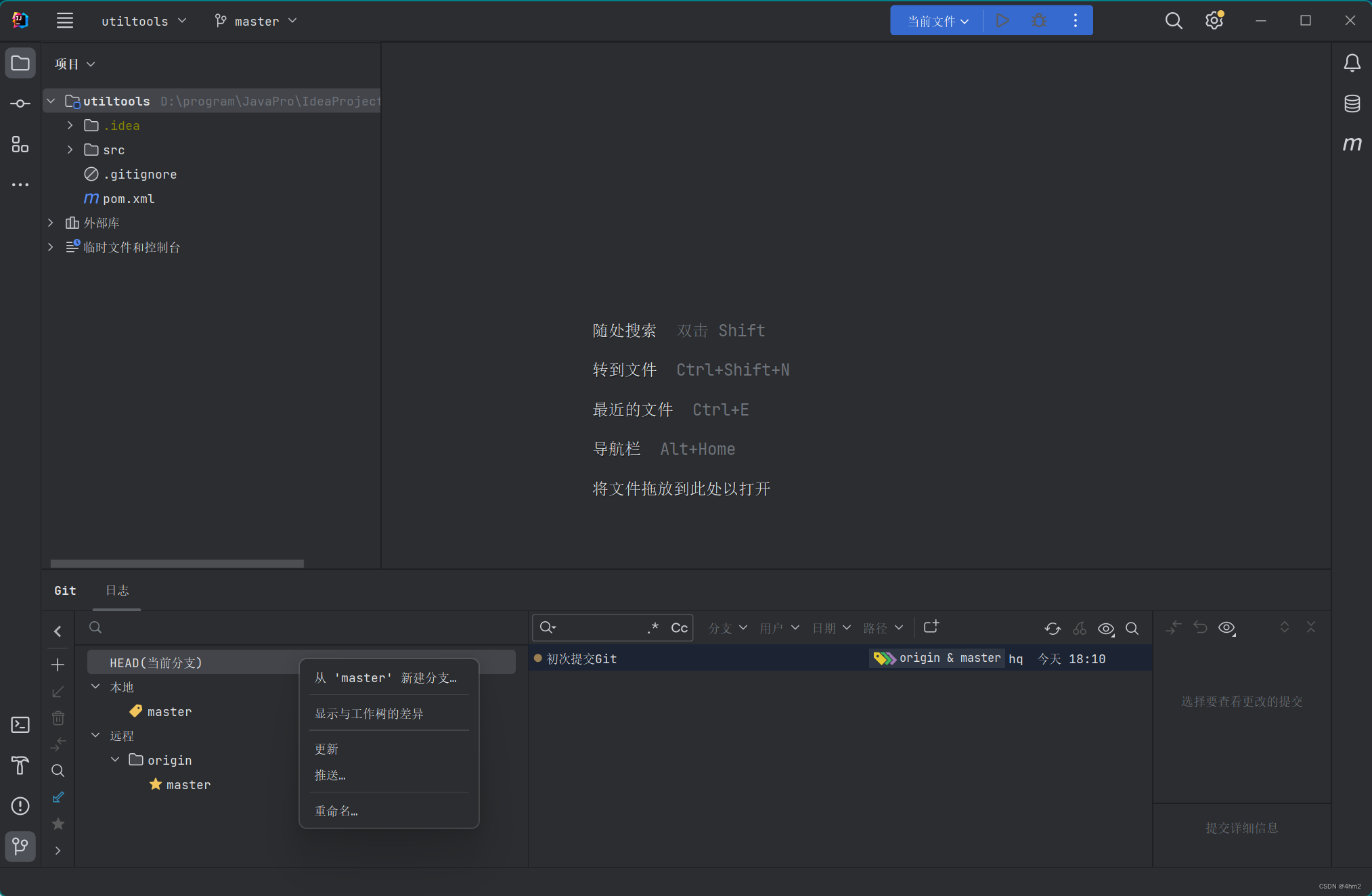Open the Git tool window icon

click(x=20, y=847)
